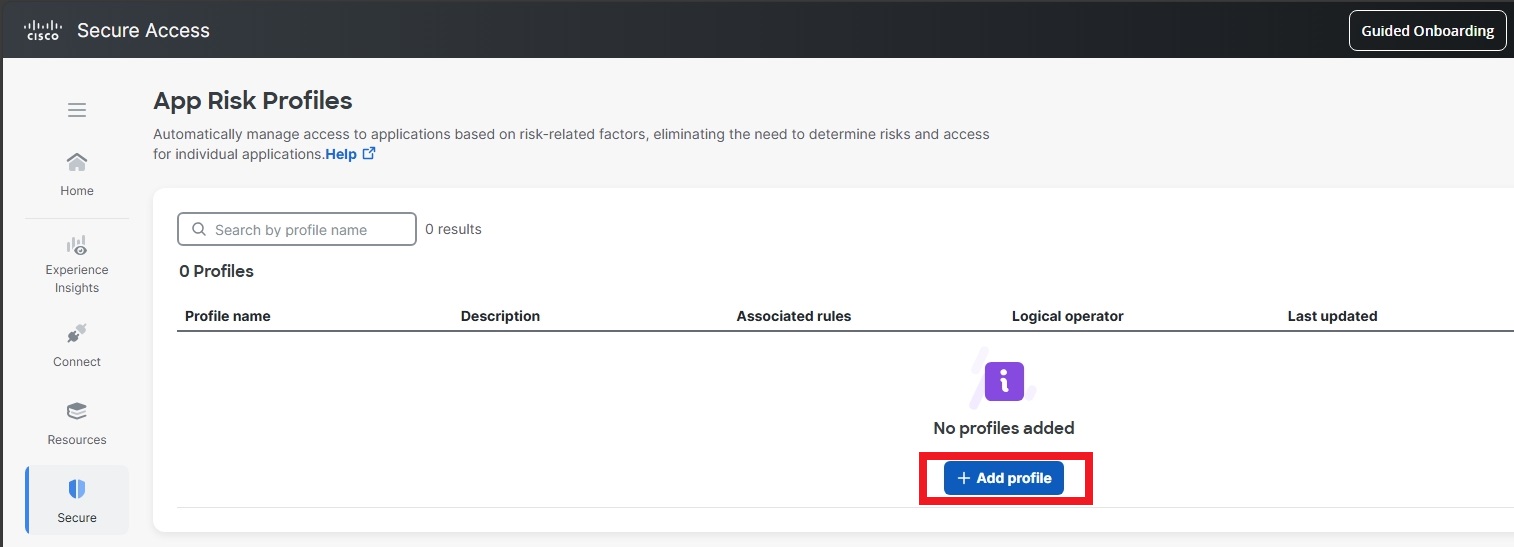Click the Description column header
The height and width of the screenshot is (547, 1514).
coord(500,316)
